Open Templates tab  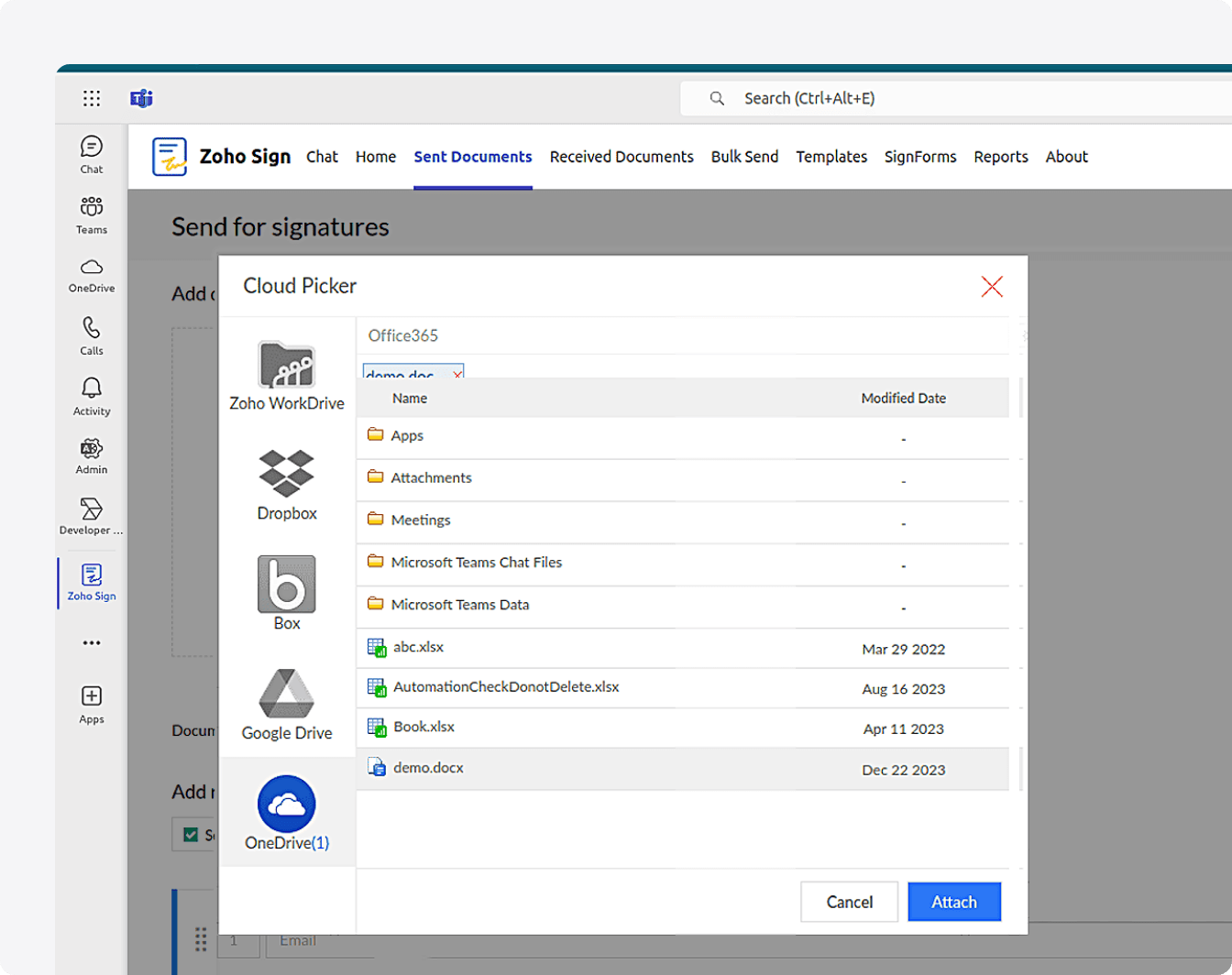click(831, 157)
